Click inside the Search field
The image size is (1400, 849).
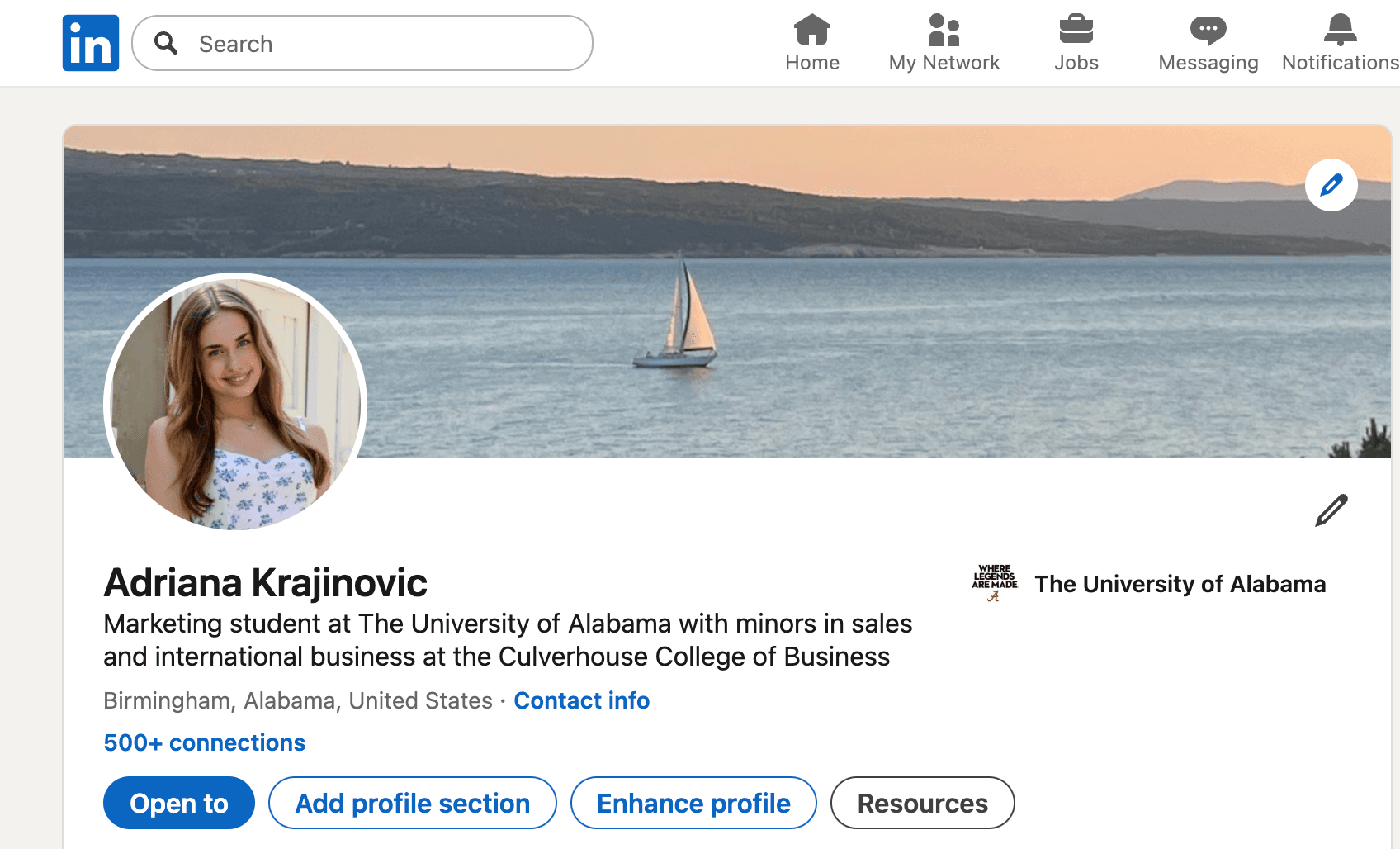coord(363,43)
